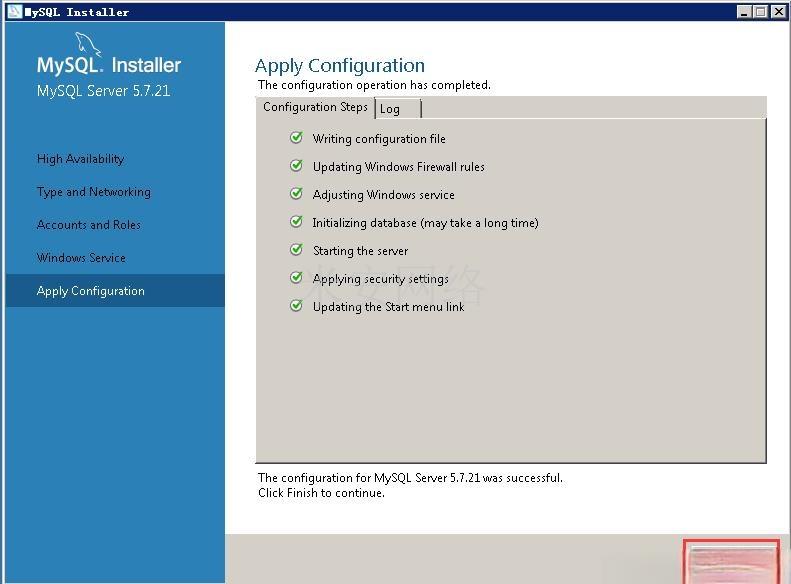Image resolution: width=791 pixels, height=584 pixels.
Task: Click 'Updating the Start menu link' text
Action: 388,307
